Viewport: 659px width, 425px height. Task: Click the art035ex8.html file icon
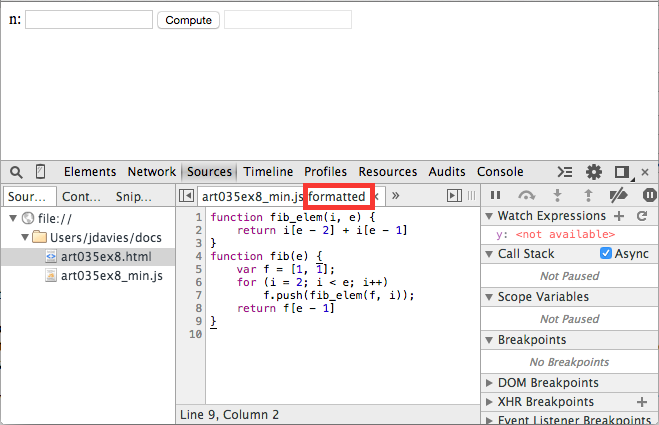point(51,256)
